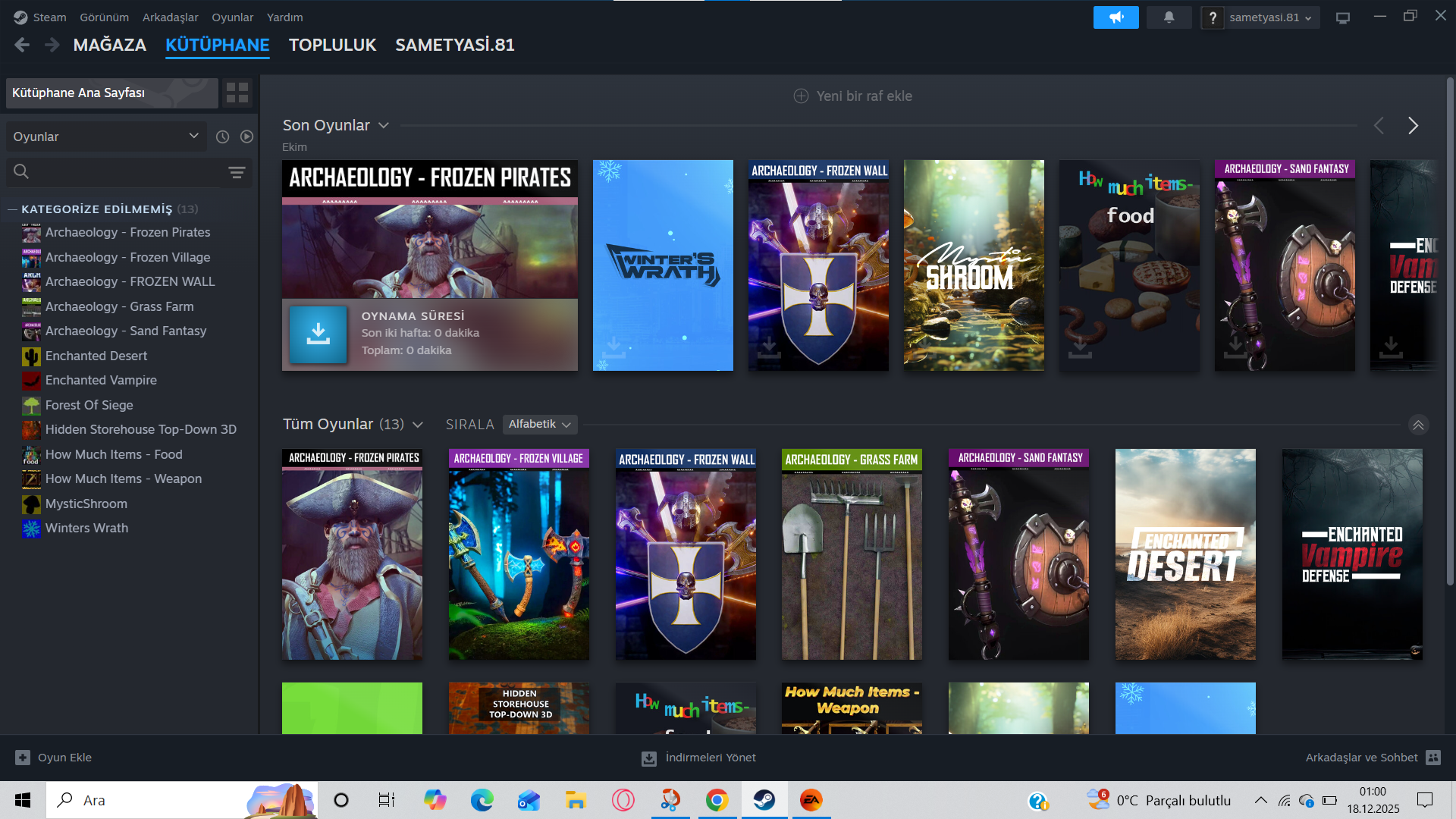This screenshot has height=819, width=1456.
Task: Filter ready-to-play games with play icon
Action: 246,136
